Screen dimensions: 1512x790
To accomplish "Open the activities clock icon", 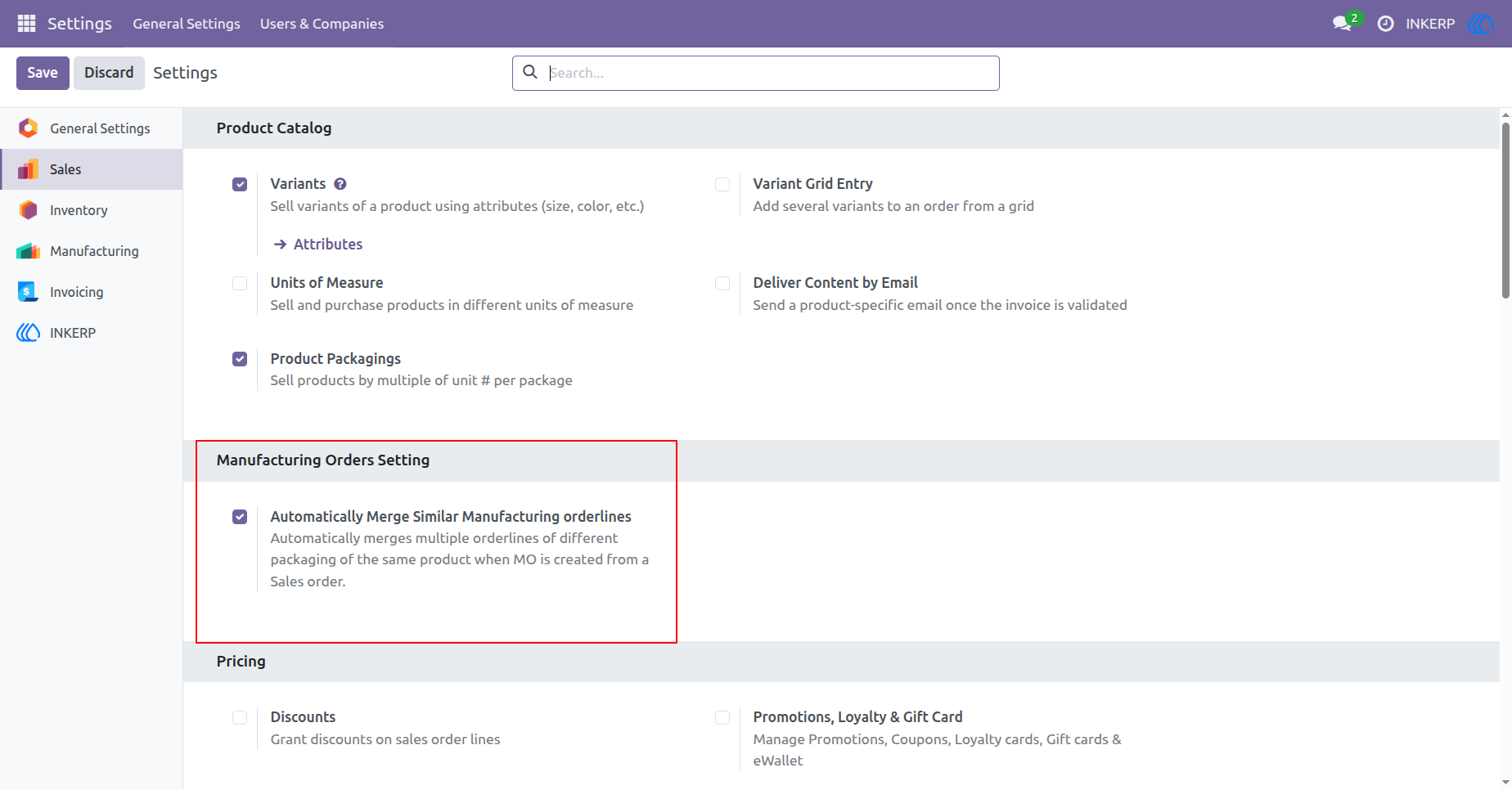I will [x=1385, y=24].
